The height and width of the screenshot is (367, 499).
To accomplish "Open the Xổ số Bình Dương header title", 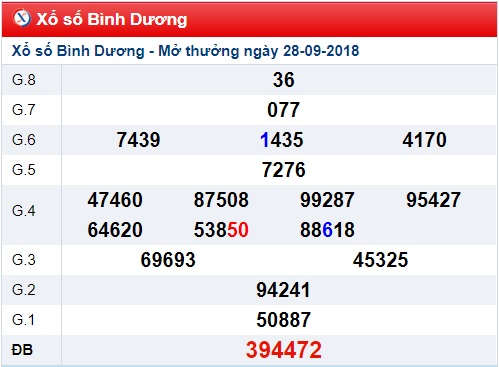I will point(112,19).
